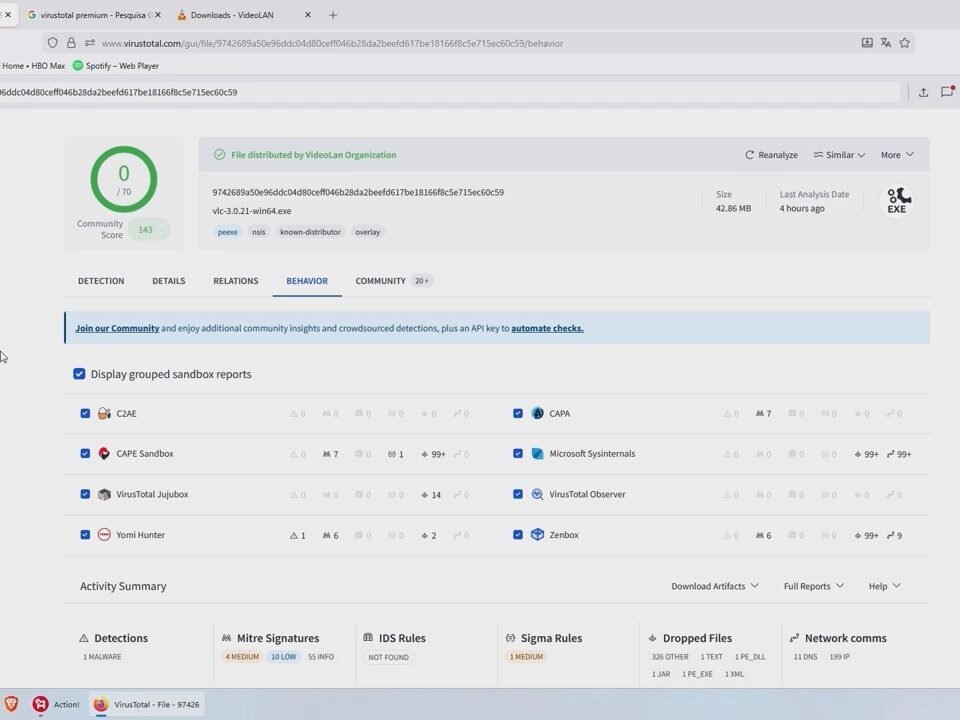Uncheck Display grouped sandbox reports

pyautogui.click(x=79, y=374)
